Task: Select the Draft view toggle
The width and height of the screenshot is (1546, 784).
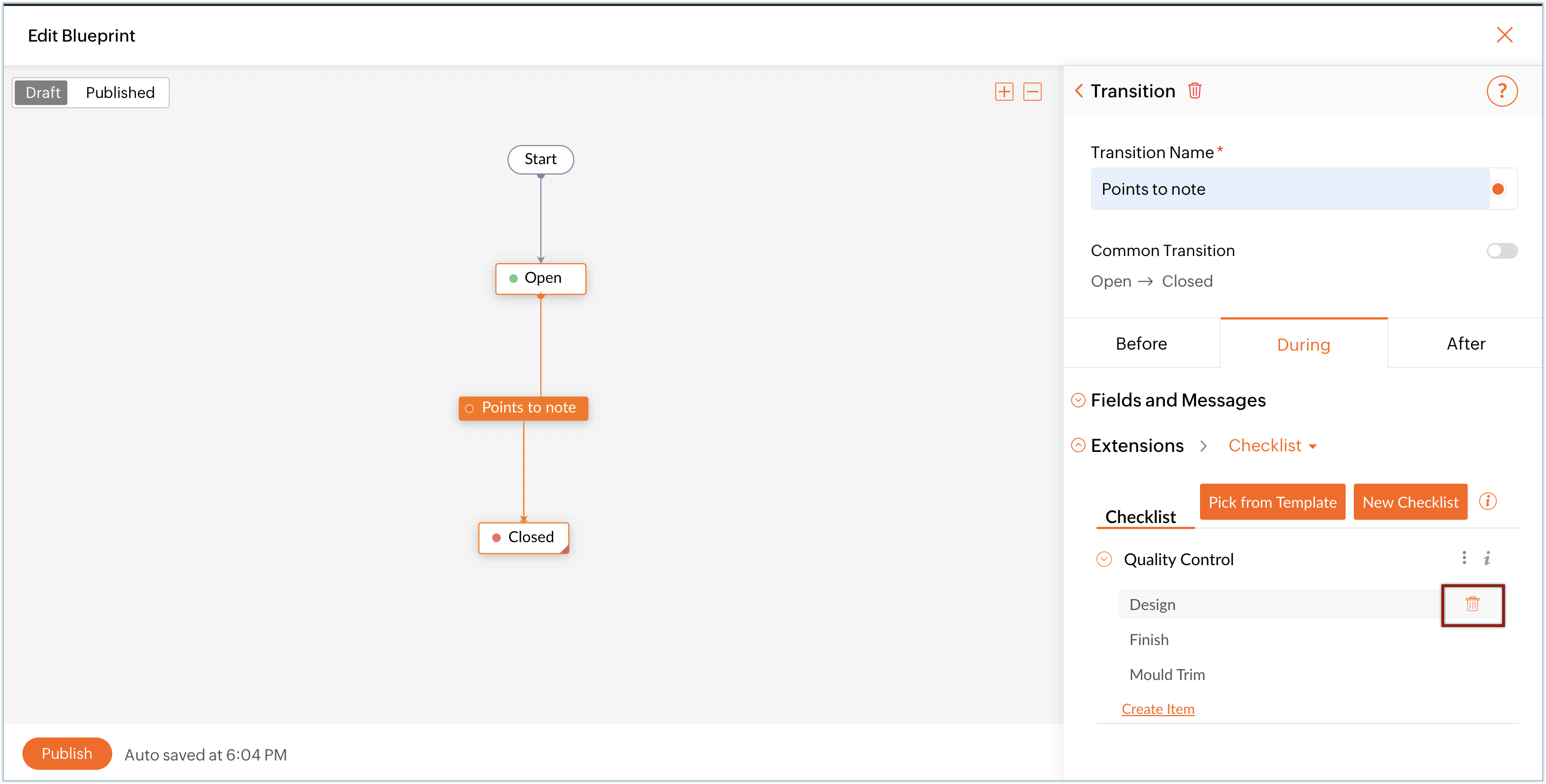Action: click(42, 92)
